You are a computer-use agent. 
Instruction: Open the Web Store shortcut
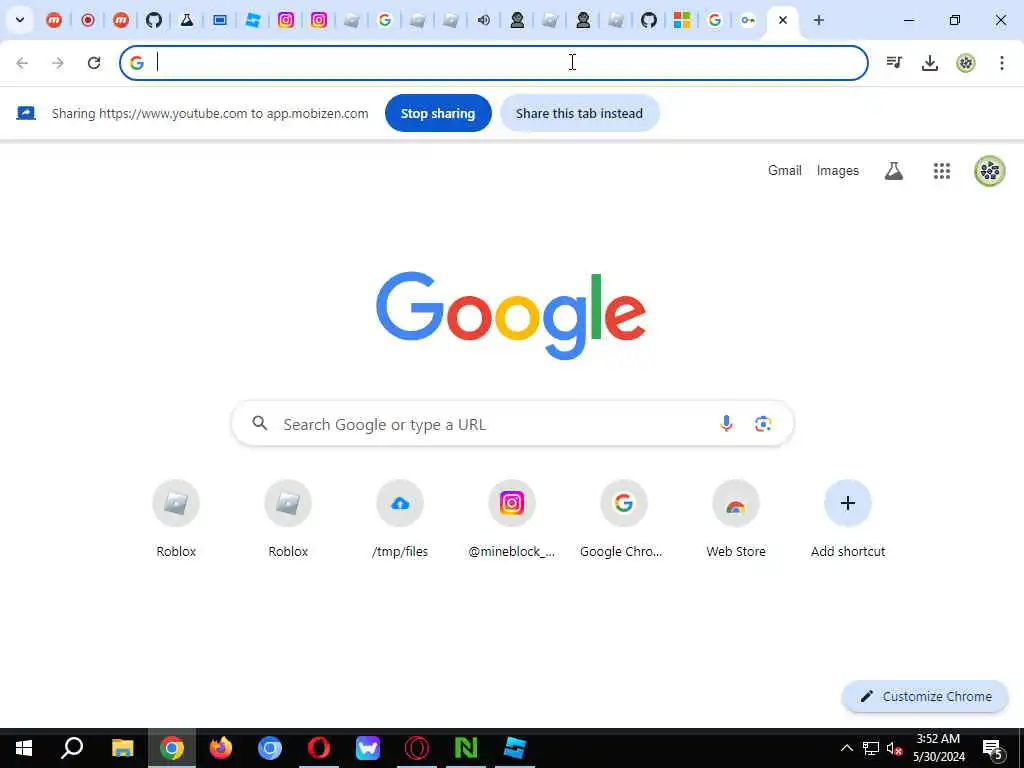tap(735, 520)
